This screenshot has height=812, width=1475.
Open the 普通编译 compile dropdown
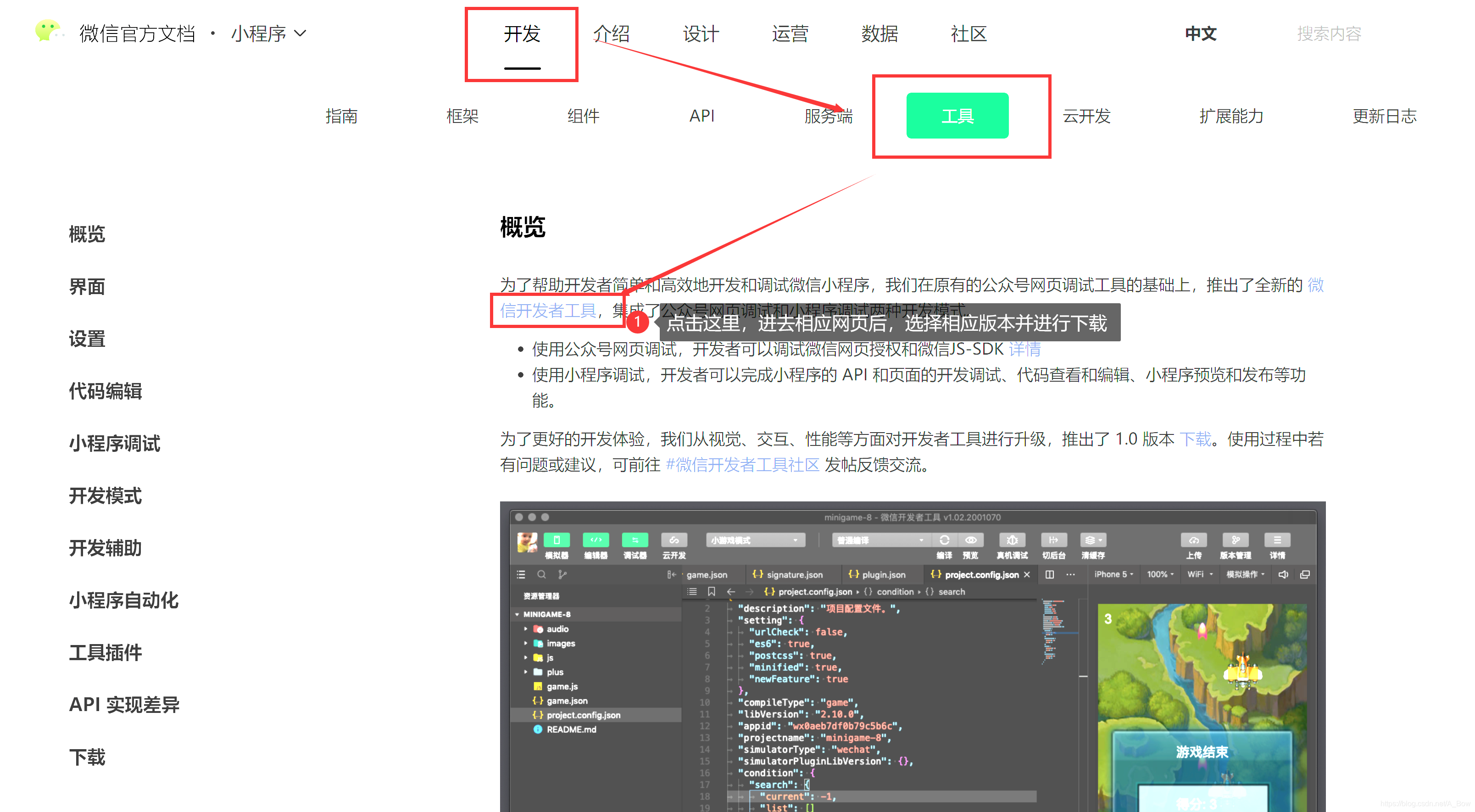pyautogui.click(x=881, y=540)
